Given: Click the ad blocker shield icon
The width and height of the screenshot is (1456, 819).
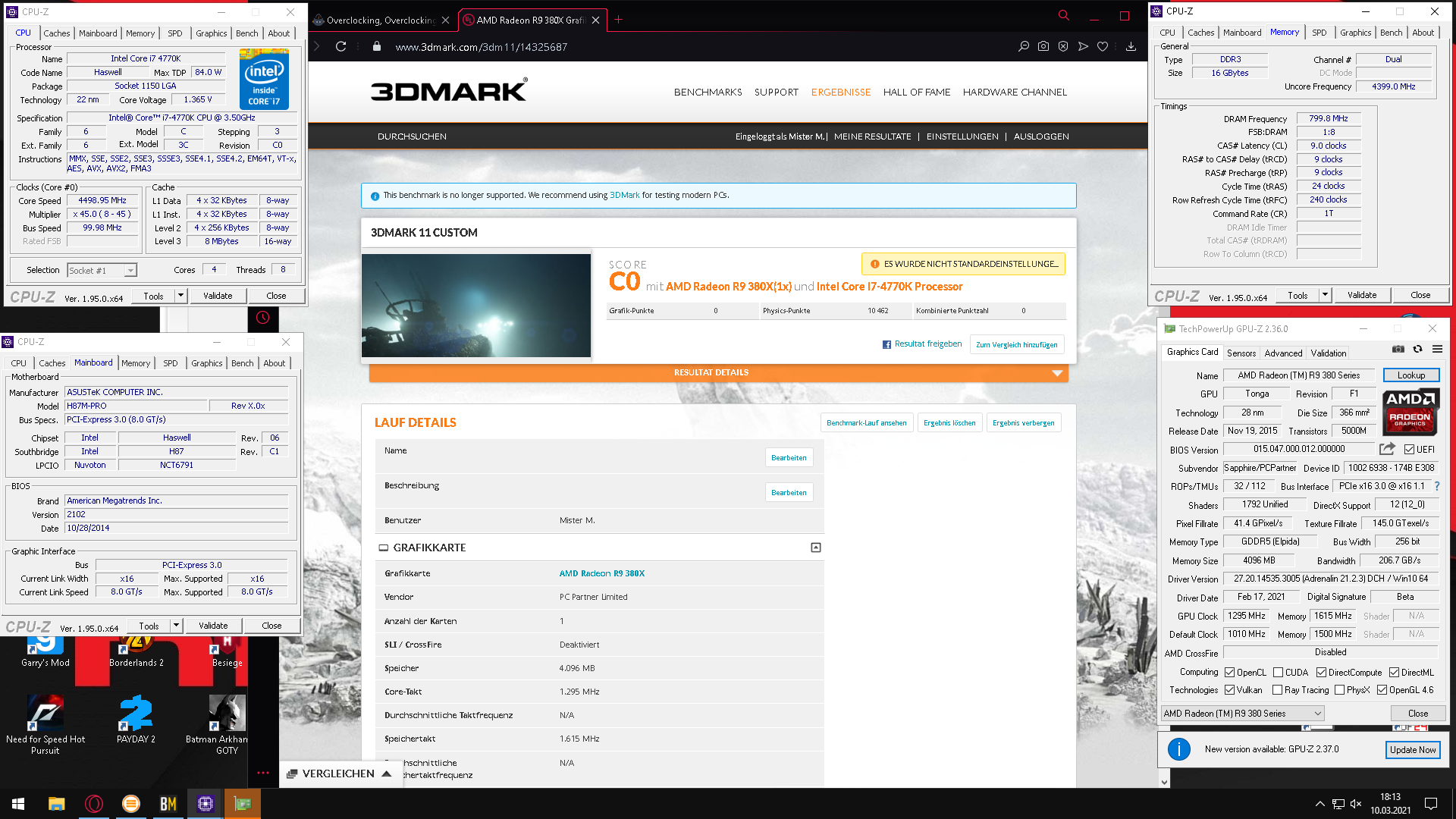Looking at the screenshot, I should point(1063,46).
